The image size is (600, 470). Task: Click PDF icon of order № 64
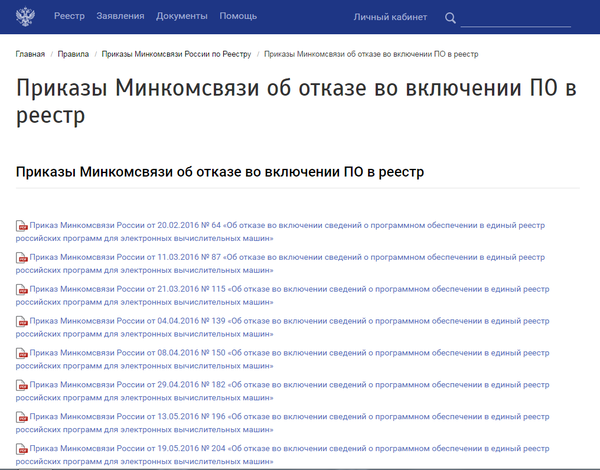coord(22,226)
